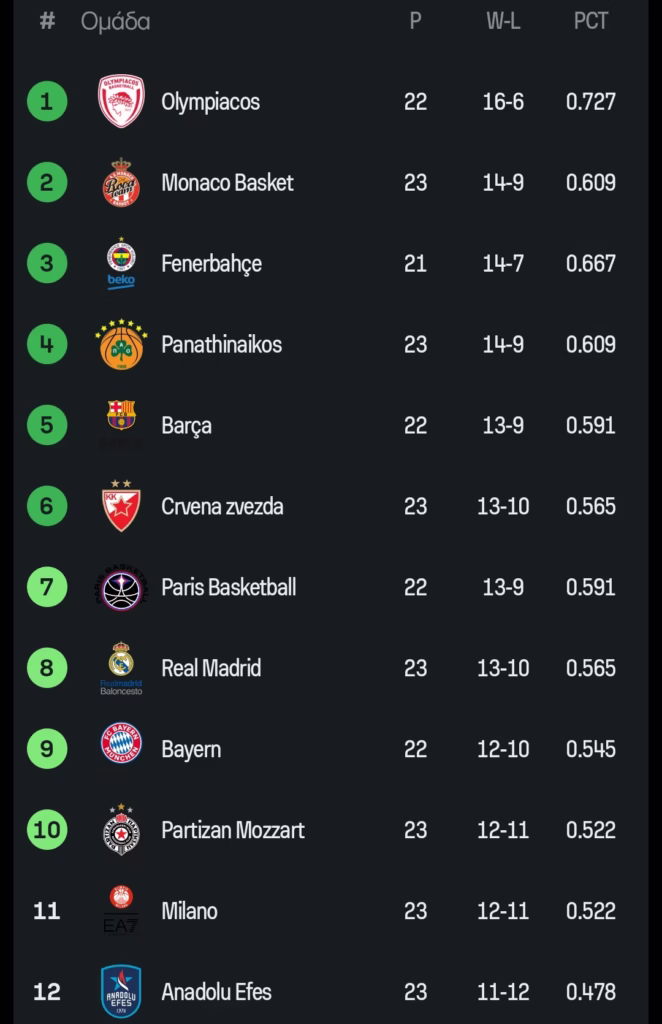This screenshot has width=662, height=1024.
Task: Tap the Partizan Mozzart emblem
Action: (x=121, y=829)
